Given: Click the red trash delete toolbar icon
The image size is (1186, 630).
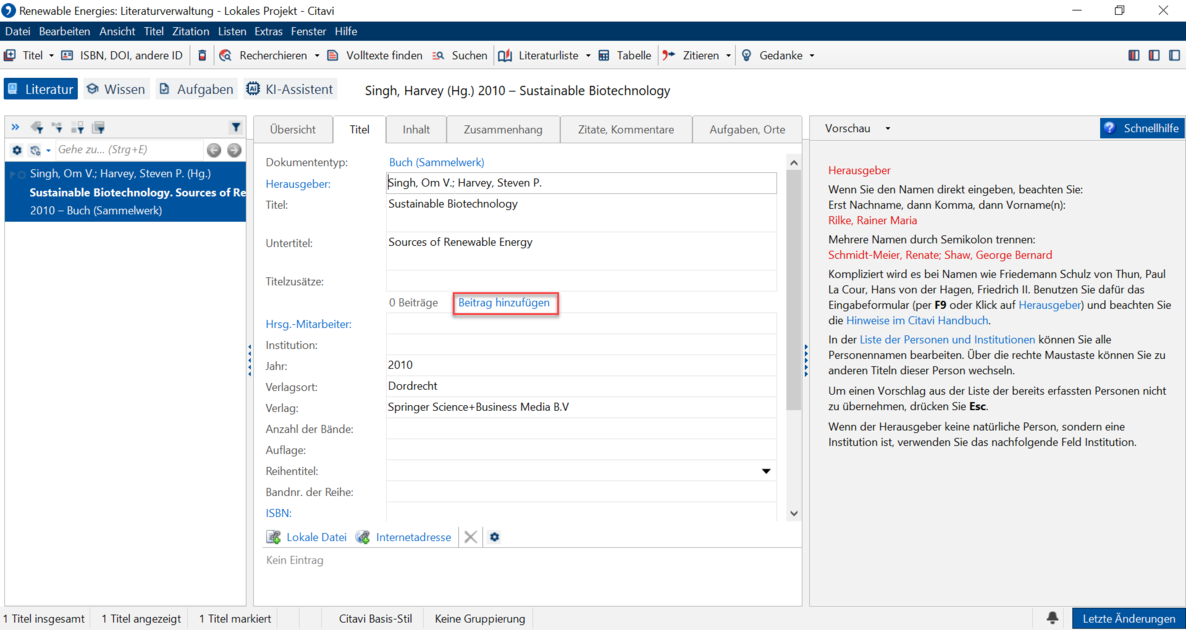Looking at the screenshot, I should pyautogui.click(x=201, y=55).
